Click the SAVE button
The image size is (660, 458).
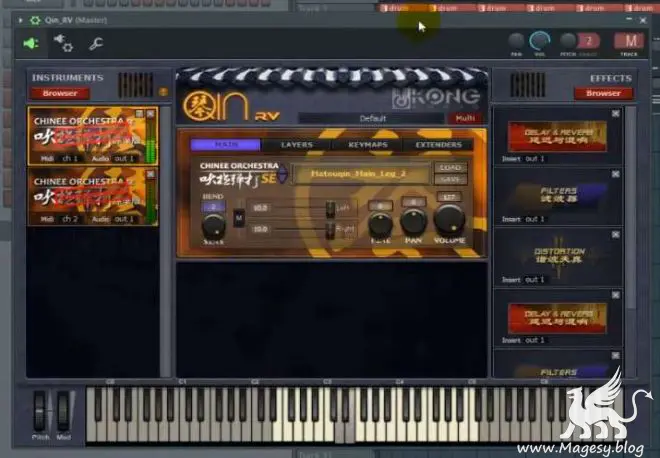point(450,180)
